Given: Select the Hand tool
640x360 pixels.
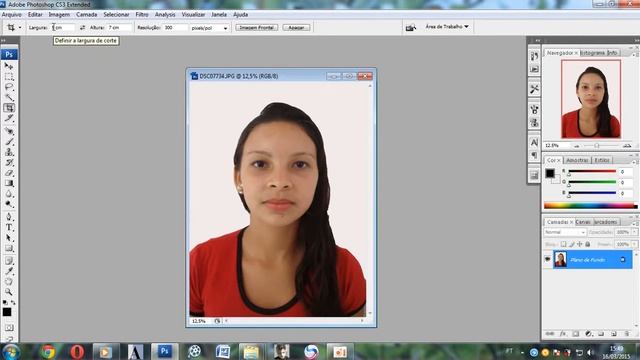Looking at the screenshot, I should 9,282.
